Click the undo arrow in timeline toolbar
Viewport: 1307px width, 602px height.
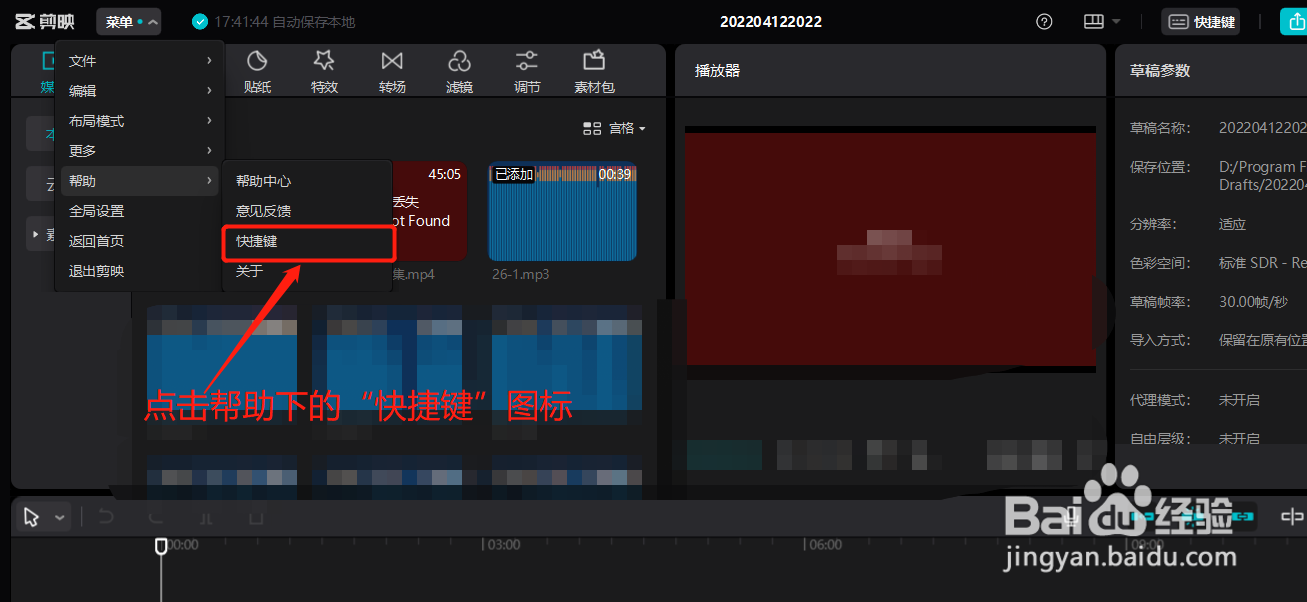[106, 517]
